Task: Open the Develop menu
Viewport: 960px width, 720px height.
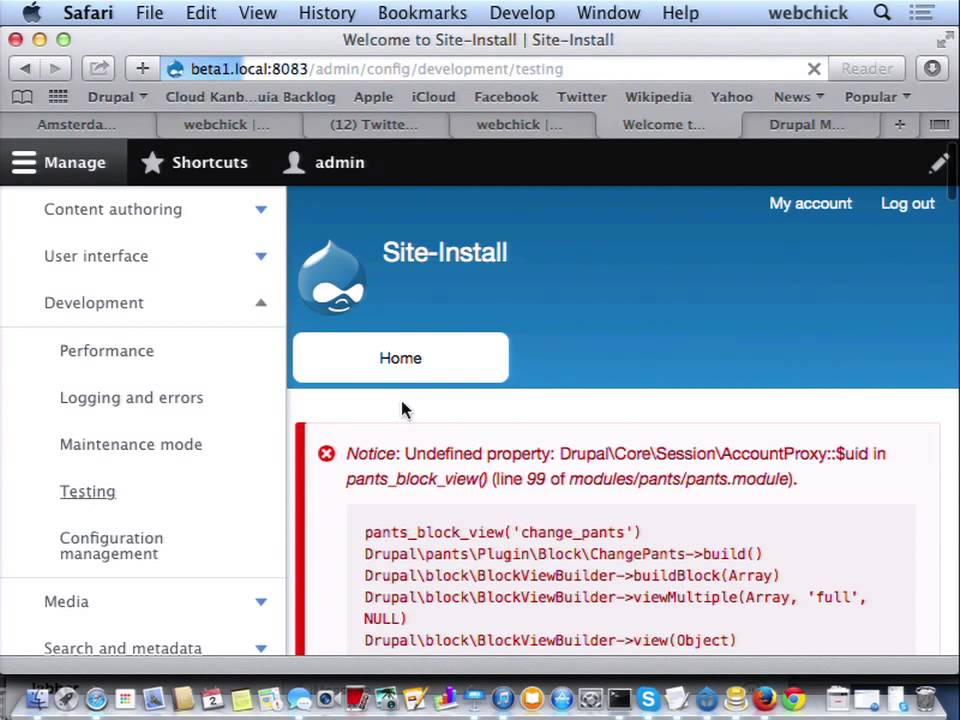Action: tap(522, 12)
